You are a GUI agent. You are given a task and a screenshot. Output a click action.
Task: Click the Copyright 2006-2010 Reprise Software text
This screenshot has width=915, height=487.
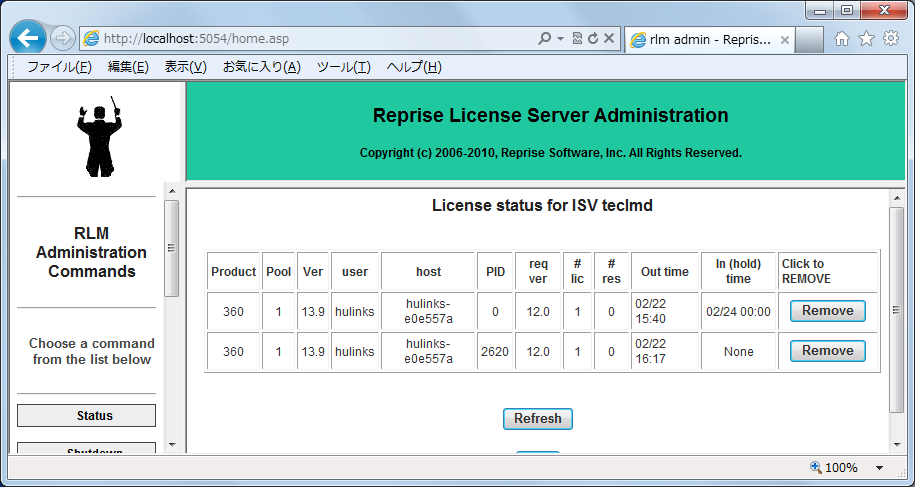tap(550, 153)
